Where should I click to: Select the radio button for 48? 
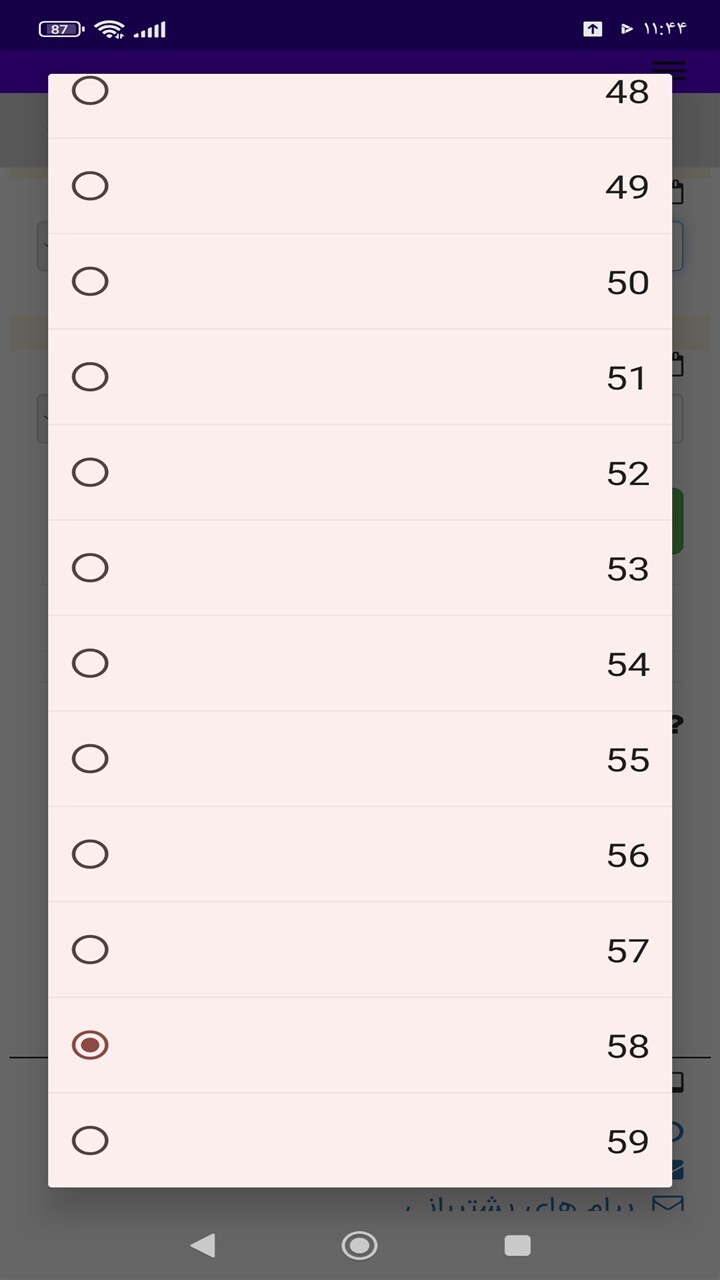pos(90,90)
